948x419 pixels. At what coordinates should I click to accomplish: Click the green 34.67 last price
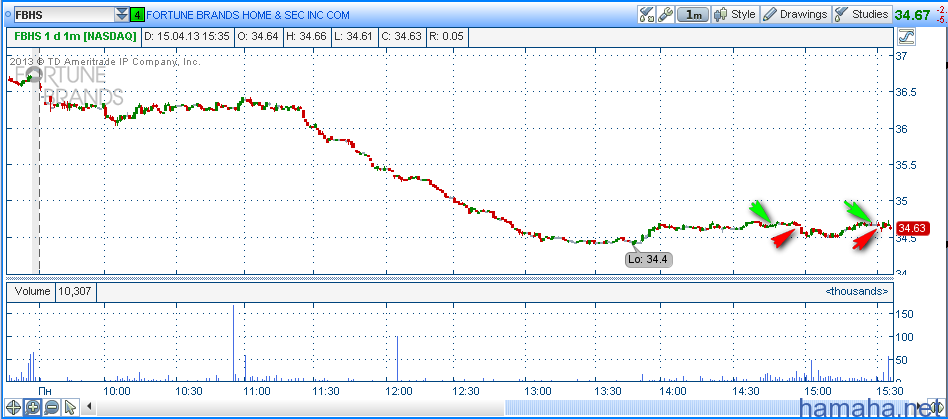pos(913,15)
